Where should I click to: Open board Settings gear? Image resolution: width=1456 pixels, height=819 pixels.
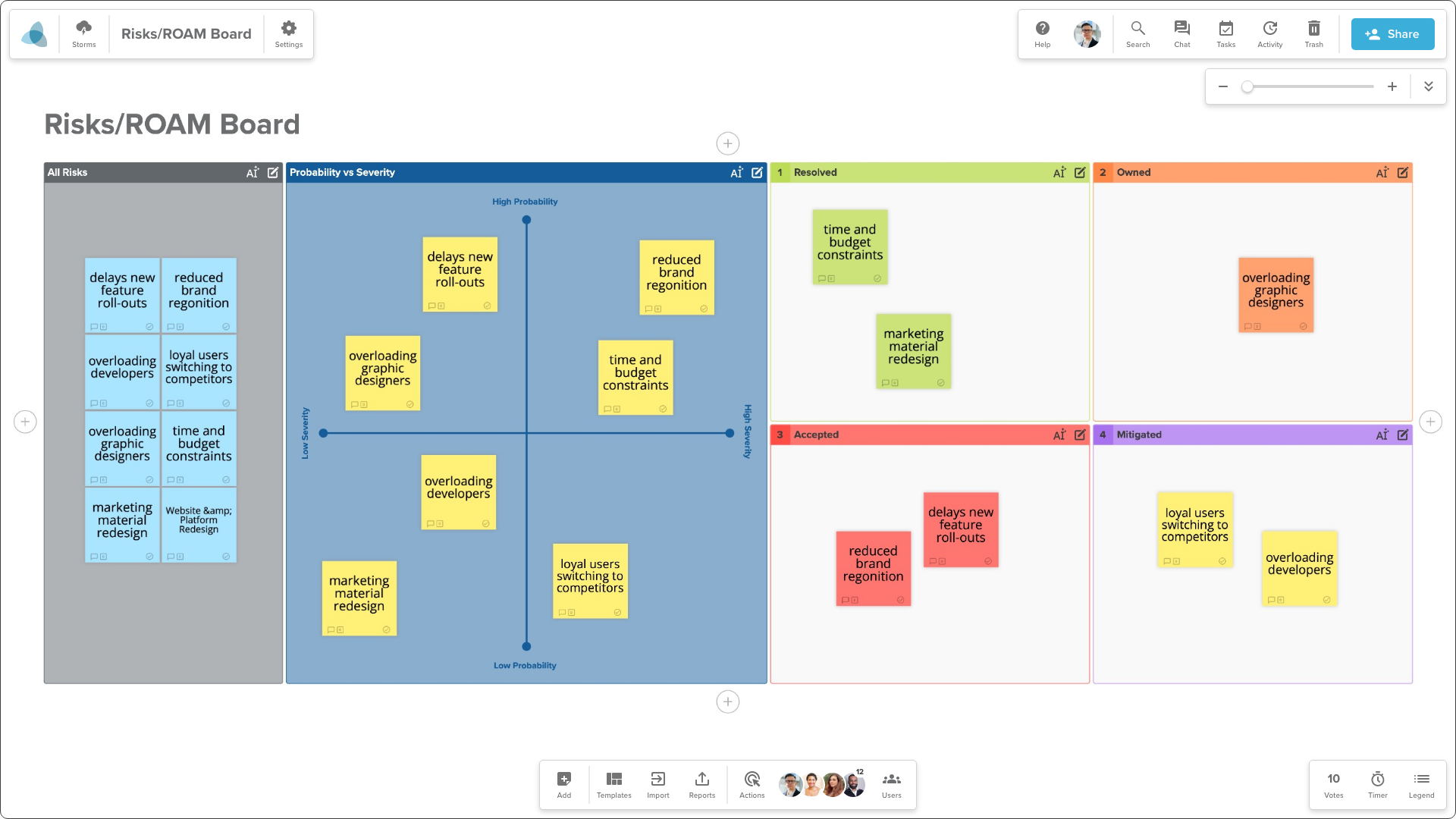click(288, 34)
